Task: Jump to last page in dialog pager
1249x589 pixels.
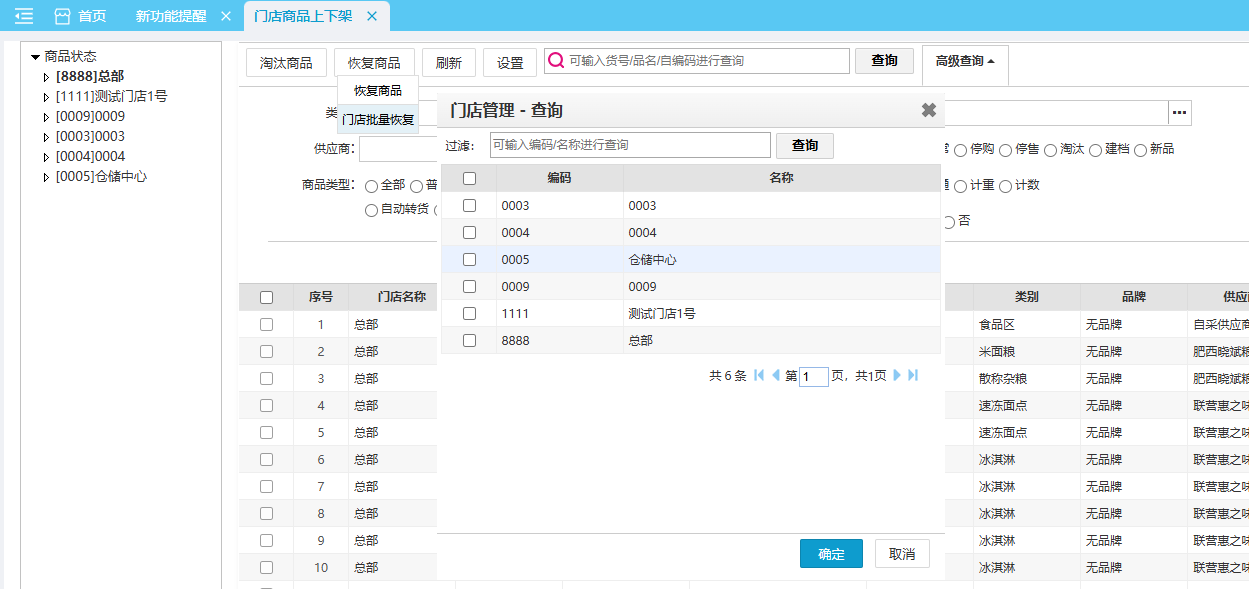Action: (913, 375)
